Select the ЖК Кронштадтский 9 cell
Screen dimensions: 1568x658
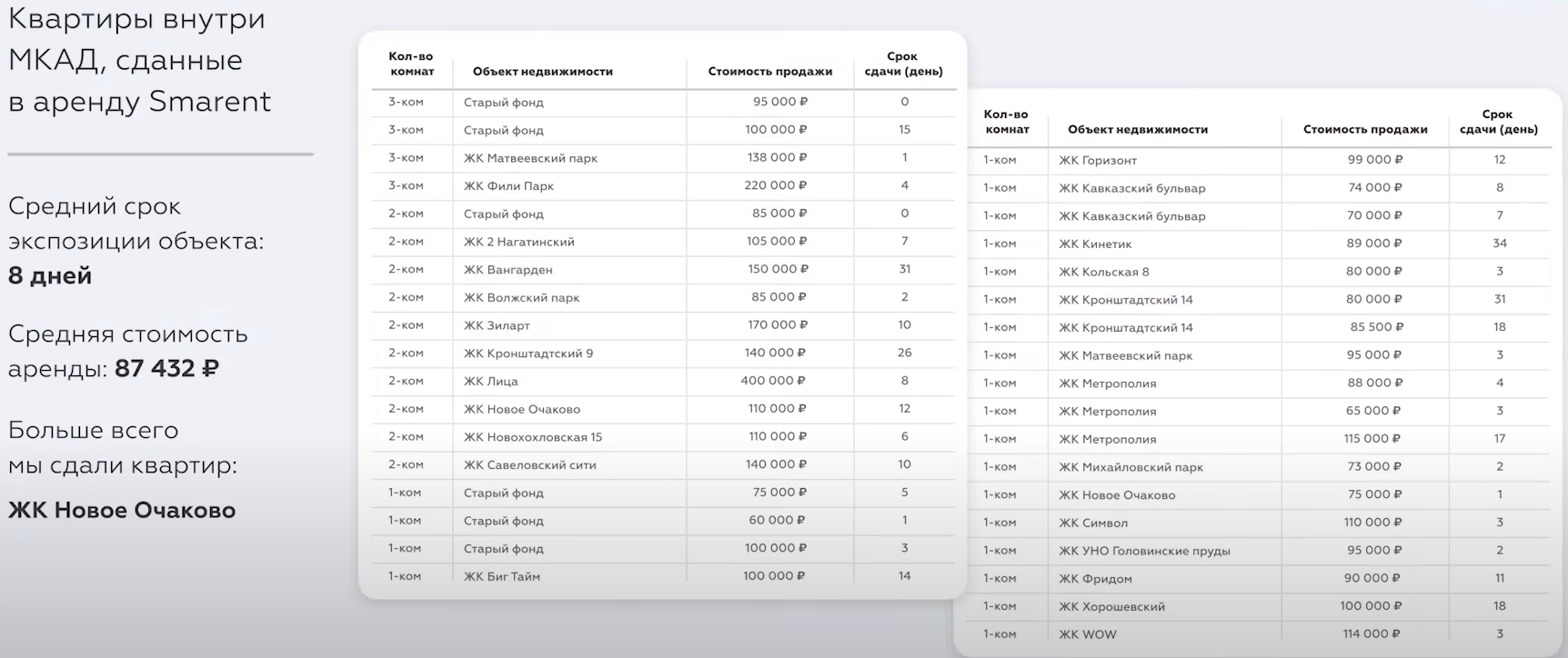pyautogui.click(x=528, y=354)
